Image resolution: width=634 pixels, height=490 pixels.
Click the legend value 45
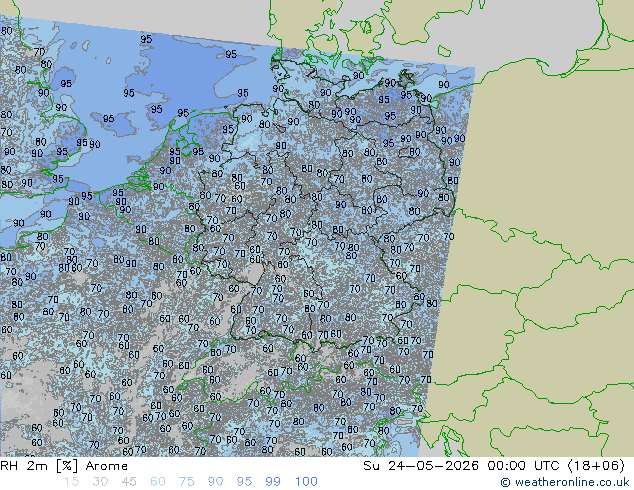click(129, 482)
